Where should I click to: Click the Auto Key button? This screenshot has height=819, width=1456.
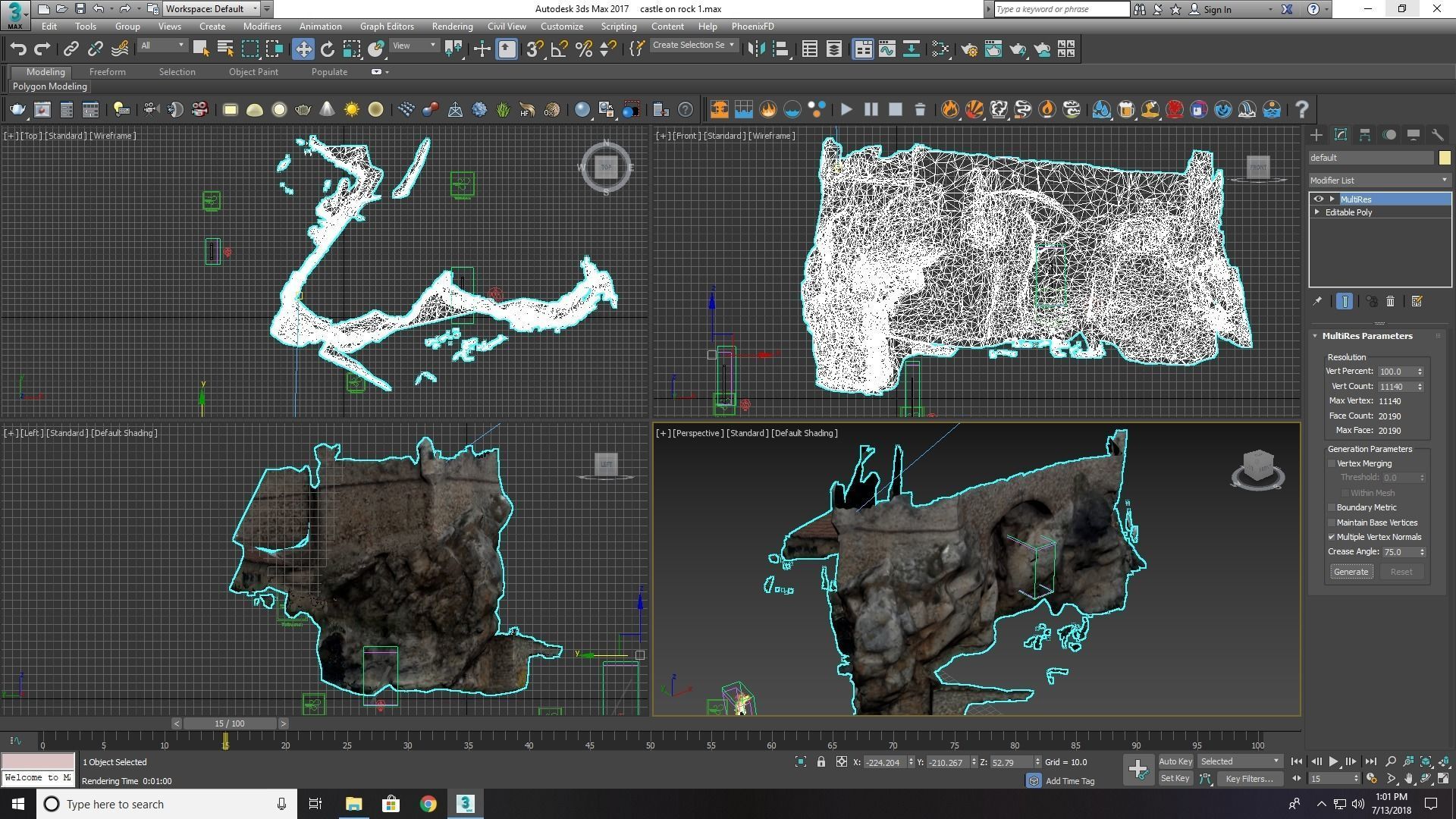(1175, 761)
